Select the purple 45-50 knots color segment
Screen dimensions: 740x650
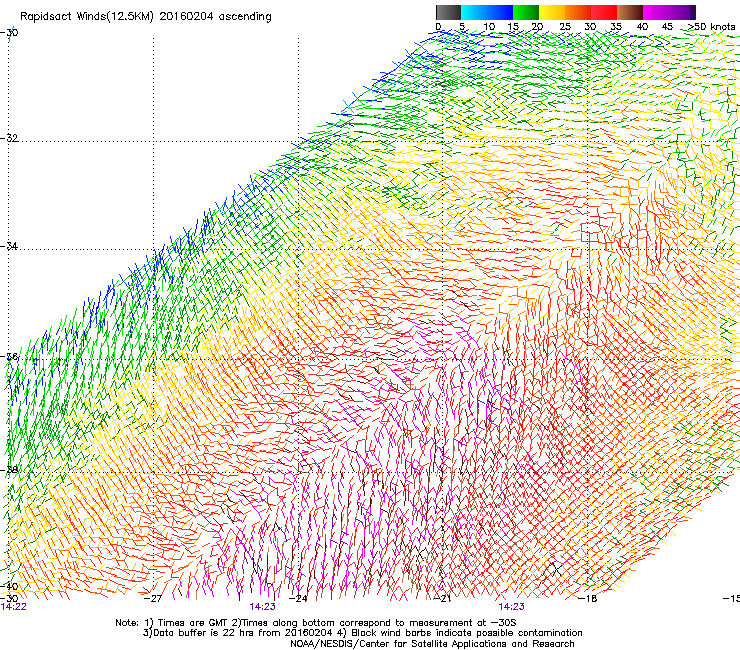click(682, 12)
